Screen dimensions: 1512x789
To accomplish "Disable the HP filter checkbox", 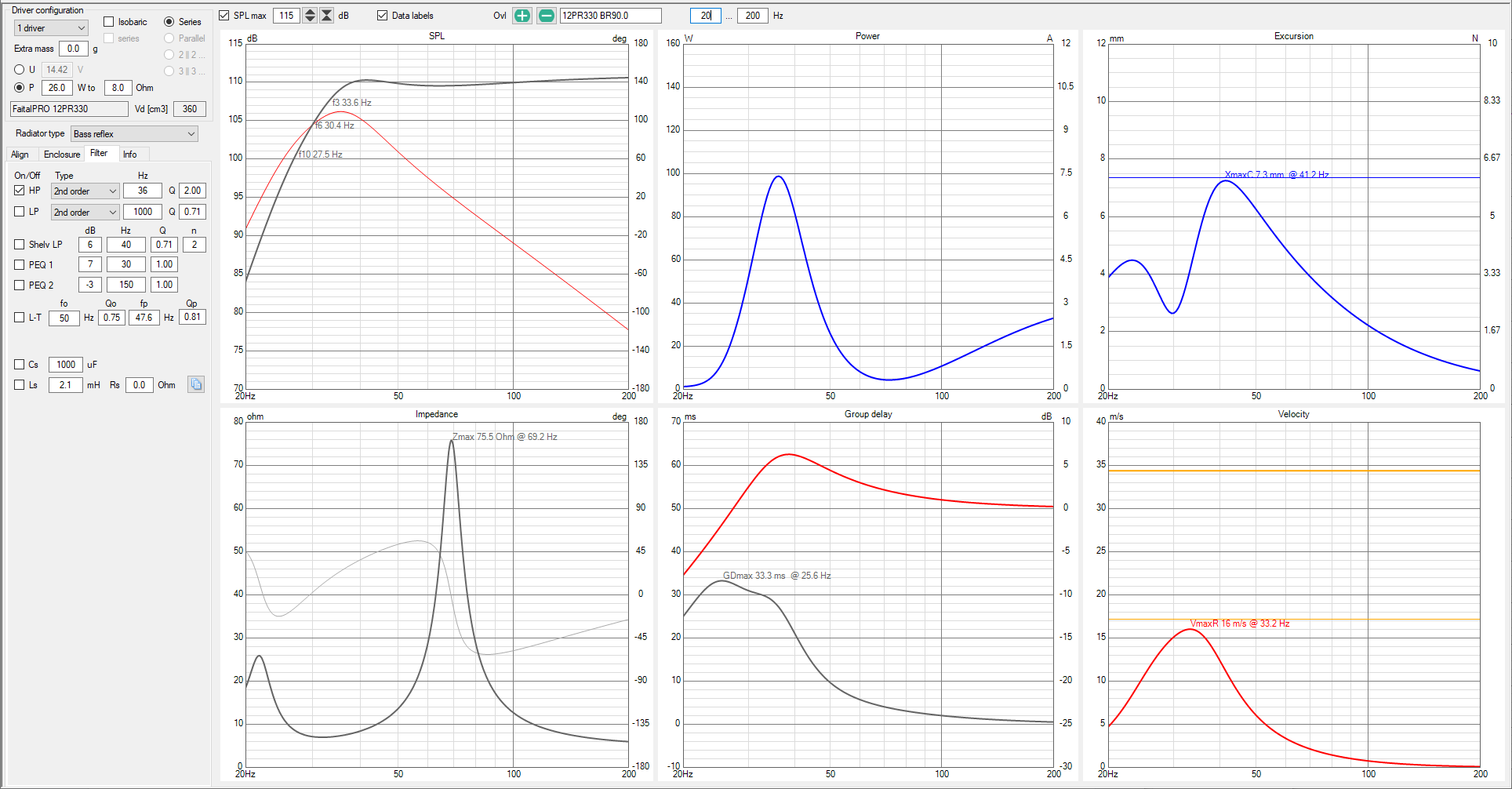I will 20,191.
